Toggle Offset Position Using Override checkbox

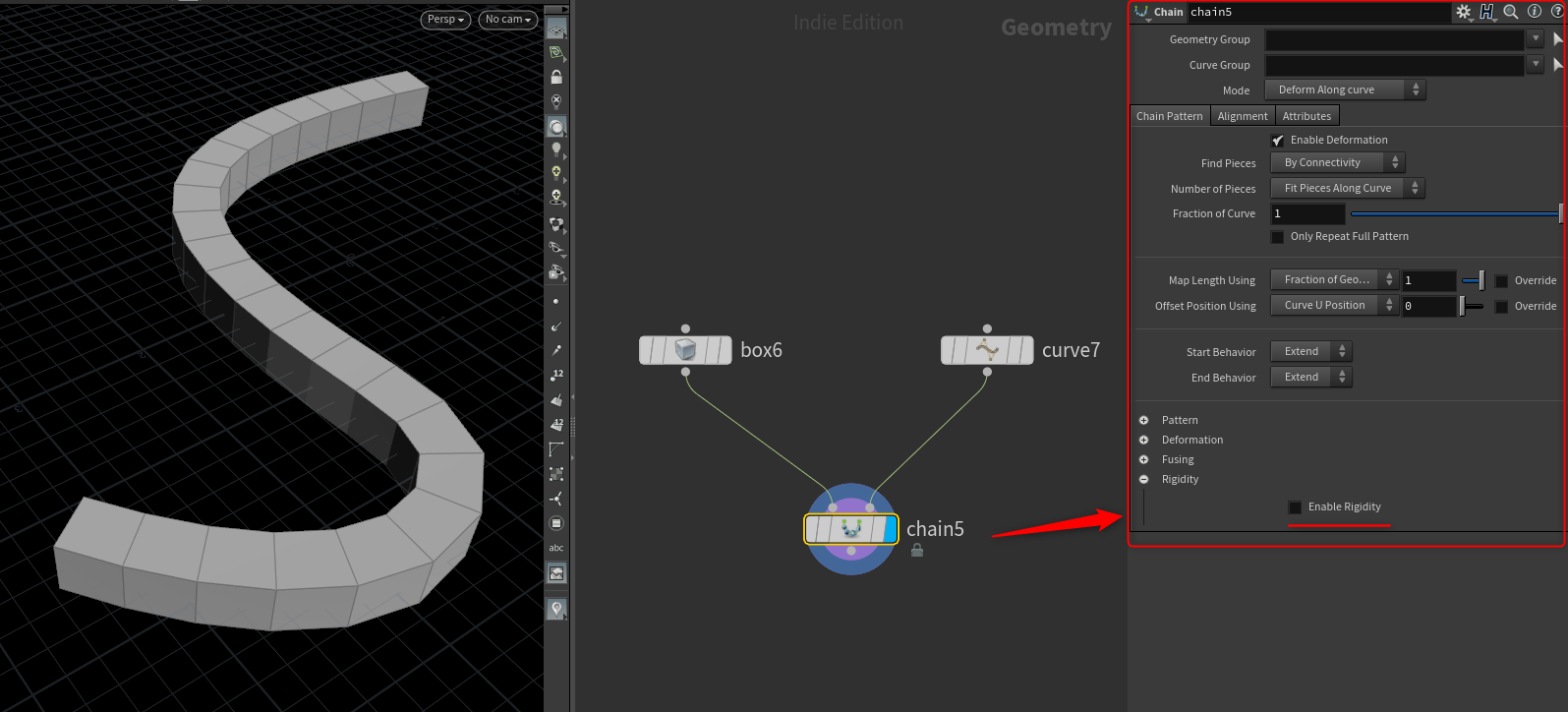(x=1501, y=307)
